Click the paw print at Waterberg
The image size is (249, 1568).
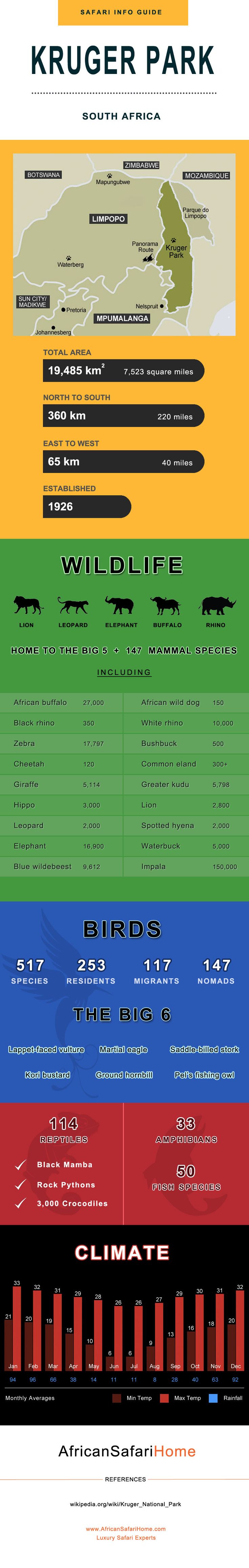coord(68,257)
